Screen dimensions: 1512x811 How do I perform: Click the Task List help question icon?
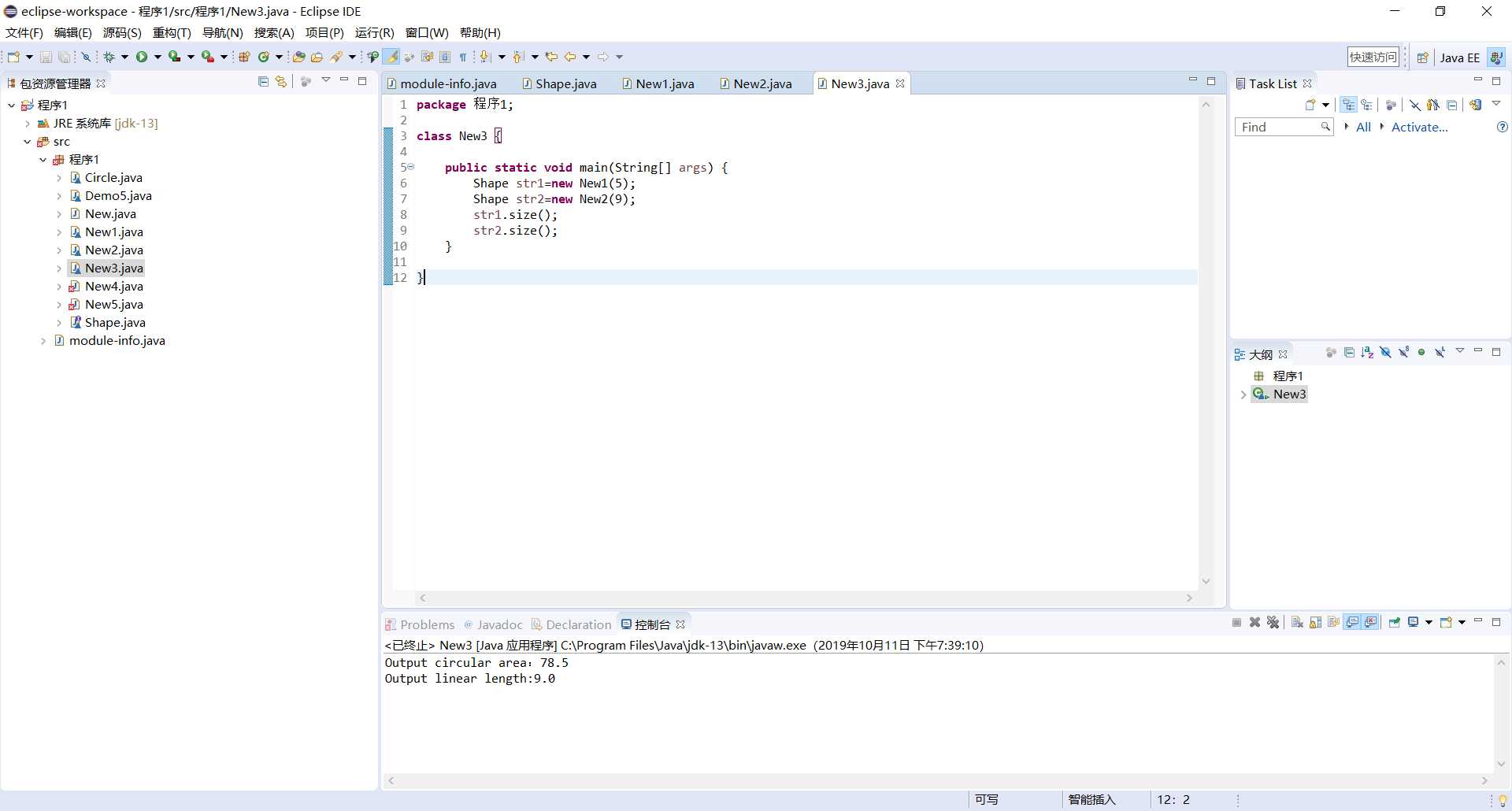(x=1502, y=127)
